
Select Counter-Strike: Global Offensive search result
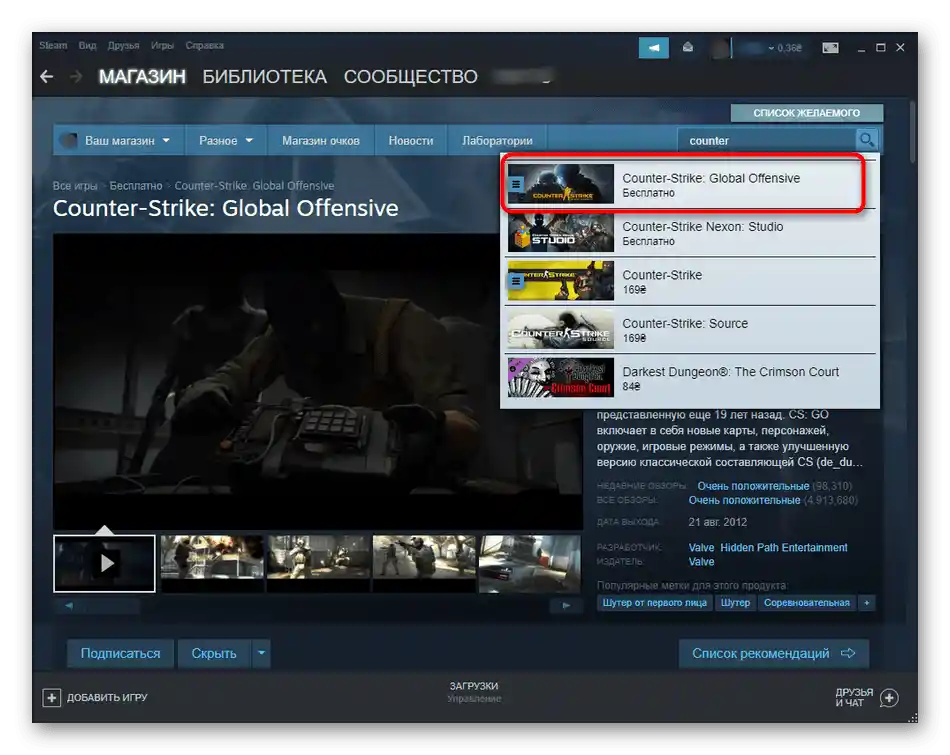pyautogui.click(x=691, y=184)
